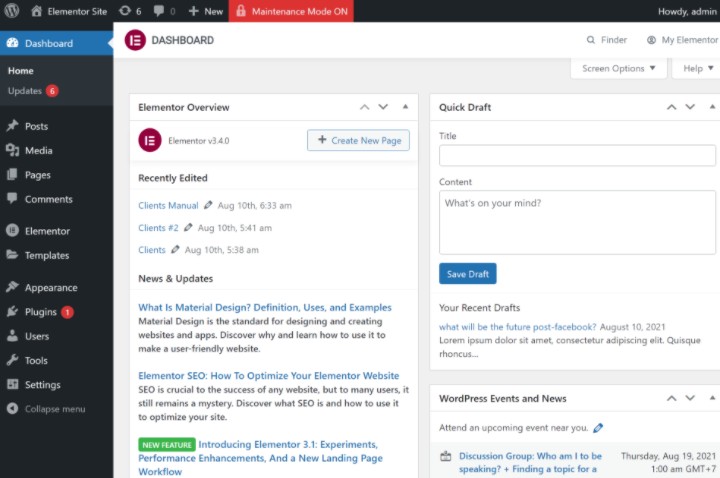The height and width of the screenshot is (478, 720).
Task: Click the Quick Draft Title input field
Action: 577,155
